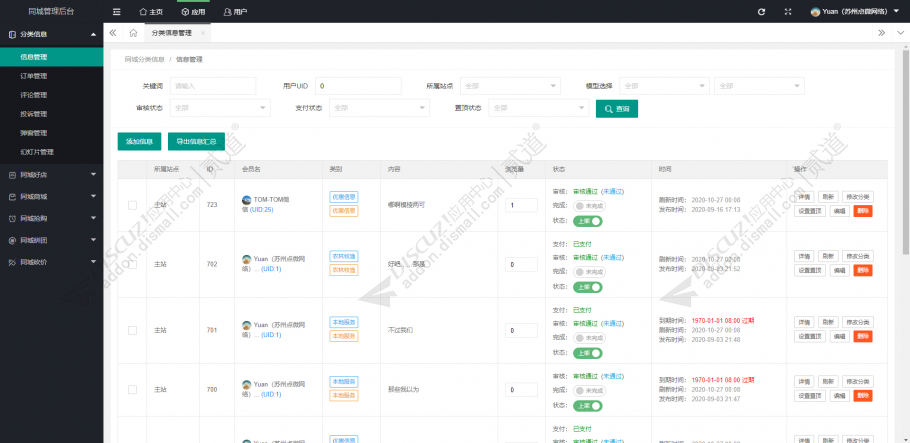This screenshot has width=910, height=443.
Task: Click the 关键词 input field
Action: coord(206,86)
